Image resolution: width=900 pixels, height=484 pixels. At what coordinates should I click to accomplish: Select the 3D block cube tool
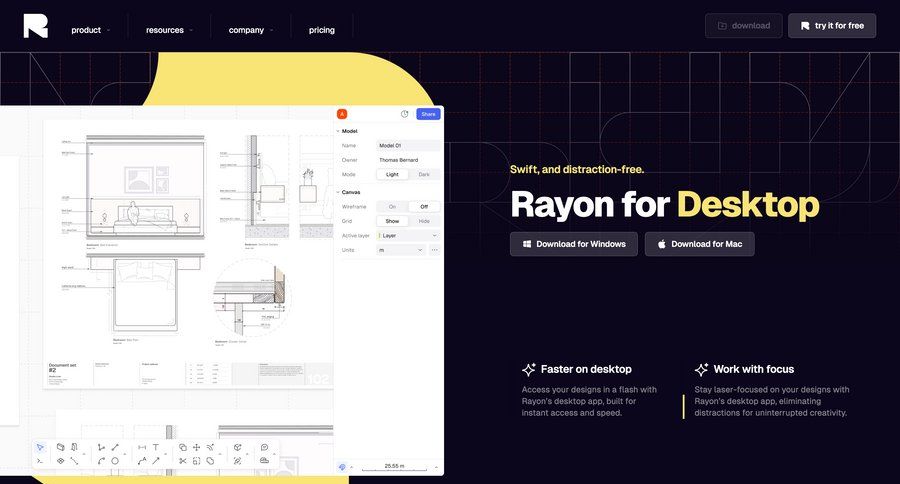pos(238,447)
